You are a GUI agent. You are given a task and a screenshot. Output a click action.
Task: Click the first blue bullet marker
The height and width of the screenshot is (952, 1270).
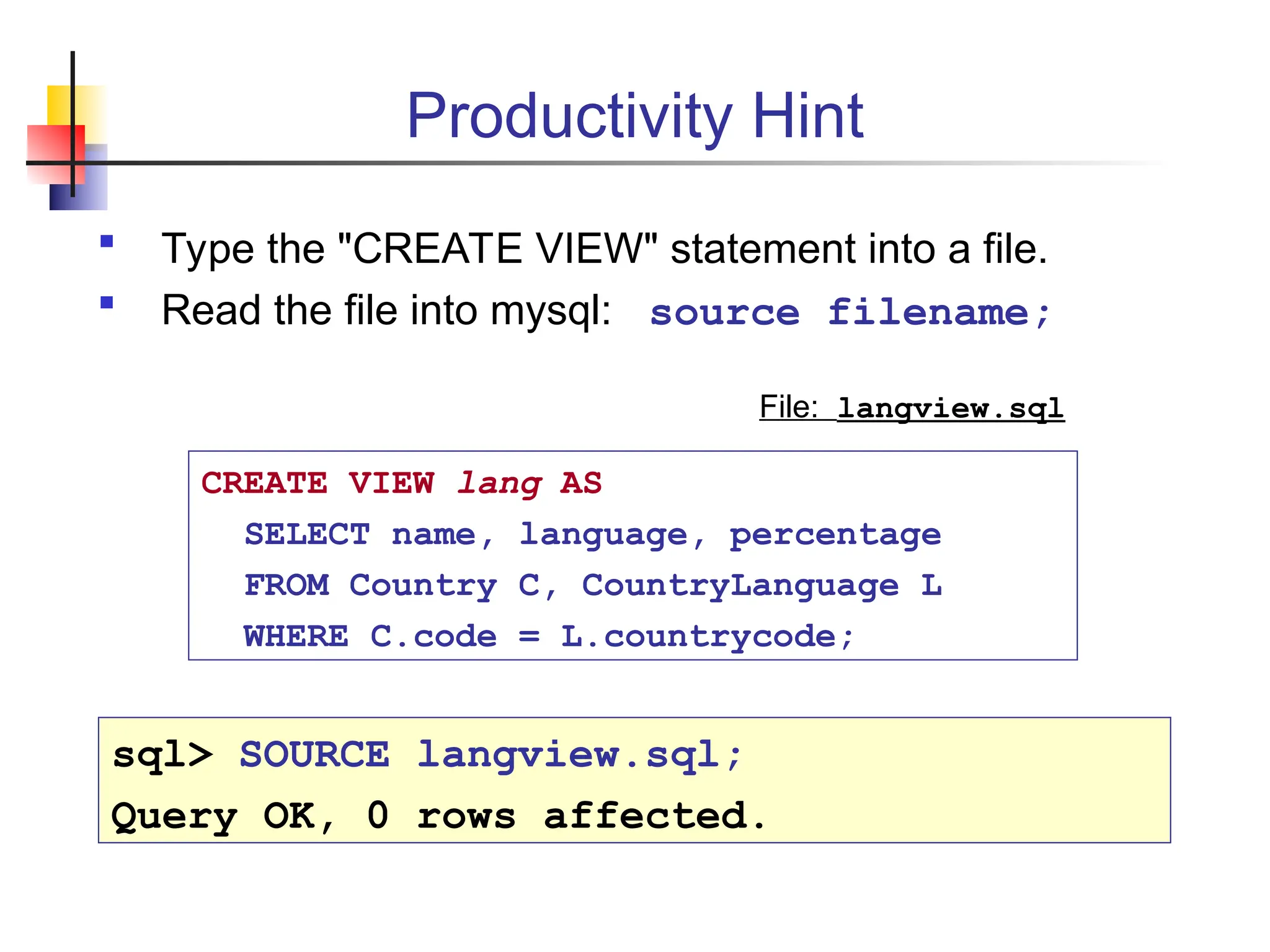tap(107, 241)
